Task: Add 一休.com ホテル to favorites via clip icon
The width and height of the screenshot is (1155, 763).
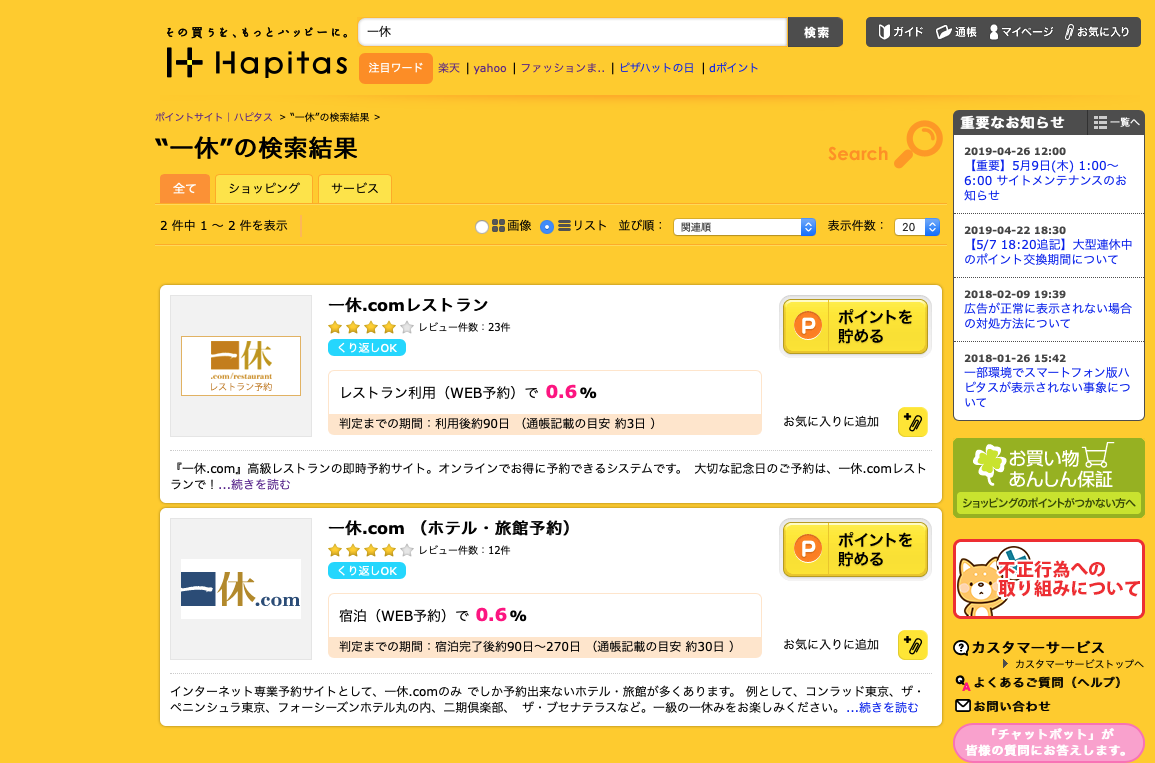Action: coord(913,645)
